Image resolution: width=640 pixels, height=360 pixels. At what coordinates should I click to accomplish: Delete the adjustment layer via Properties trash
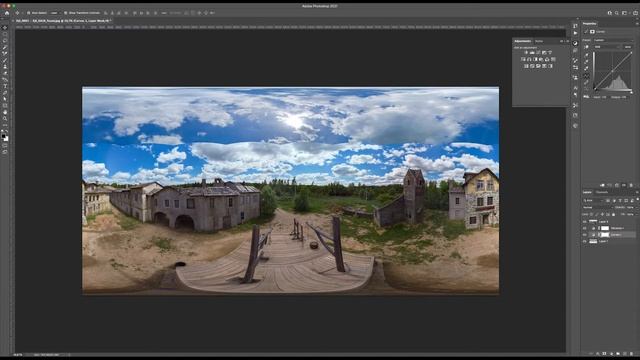tap(631, 185)
